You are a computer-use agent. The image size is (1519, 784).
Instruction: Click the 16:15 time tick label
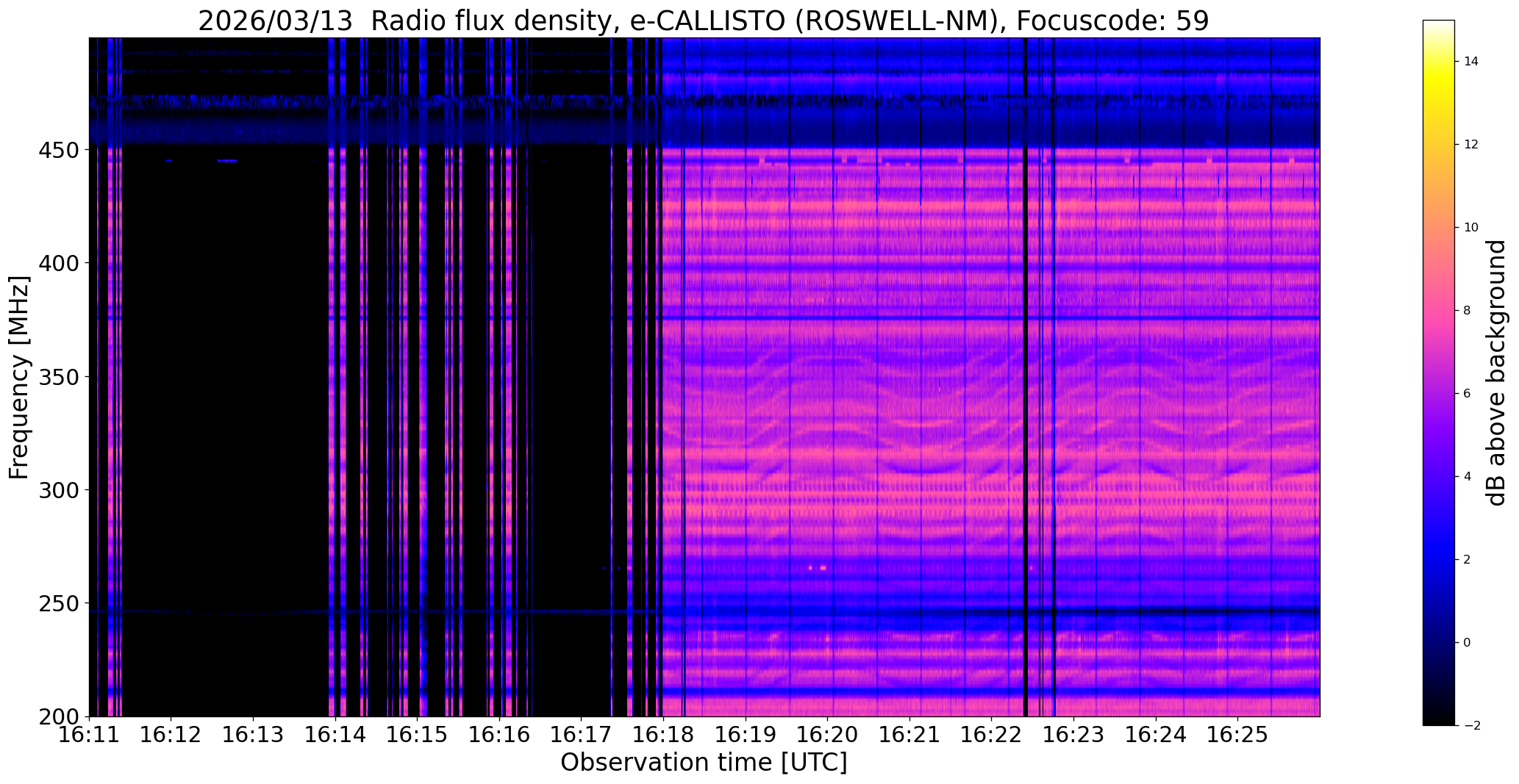pyautogui.click(x=418, y=734)
